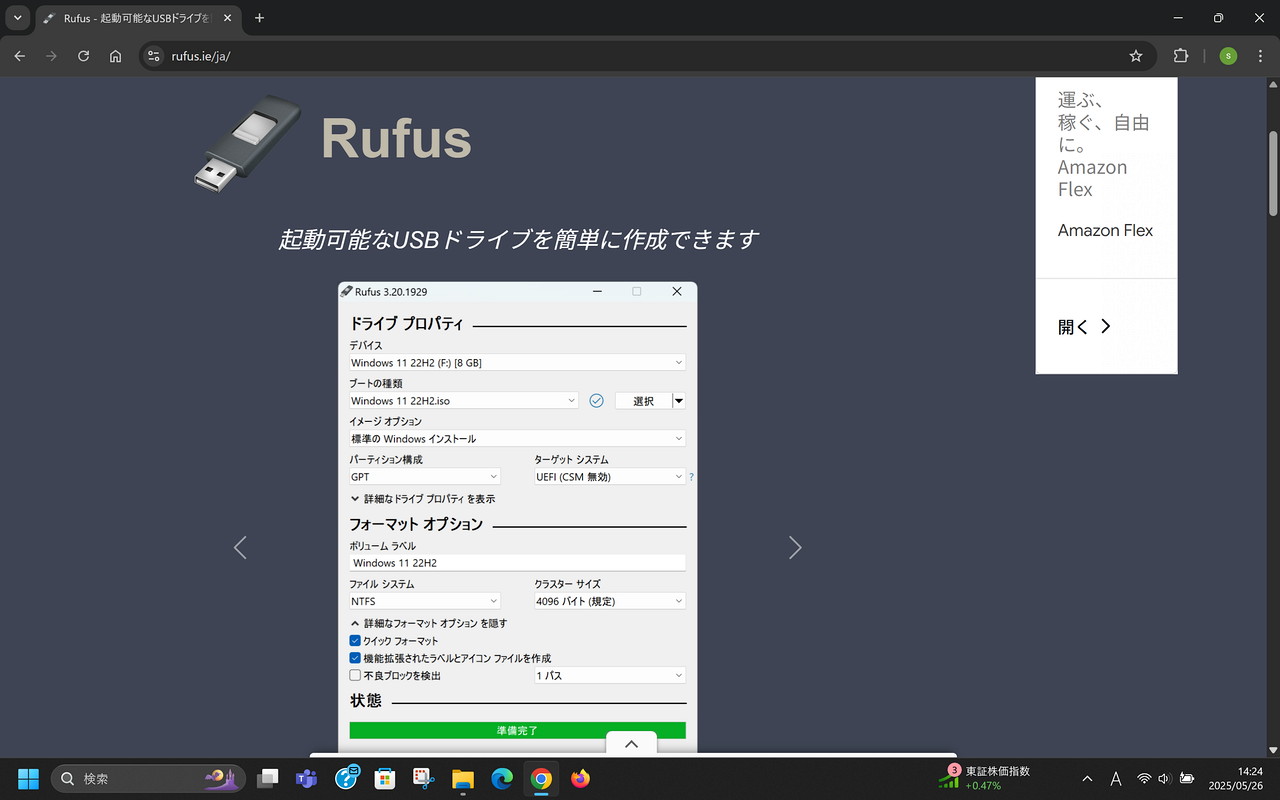Toggle the クイック フォーマット checkbox
Viewport: 1280px width, 800px height.
coord(355,640)
